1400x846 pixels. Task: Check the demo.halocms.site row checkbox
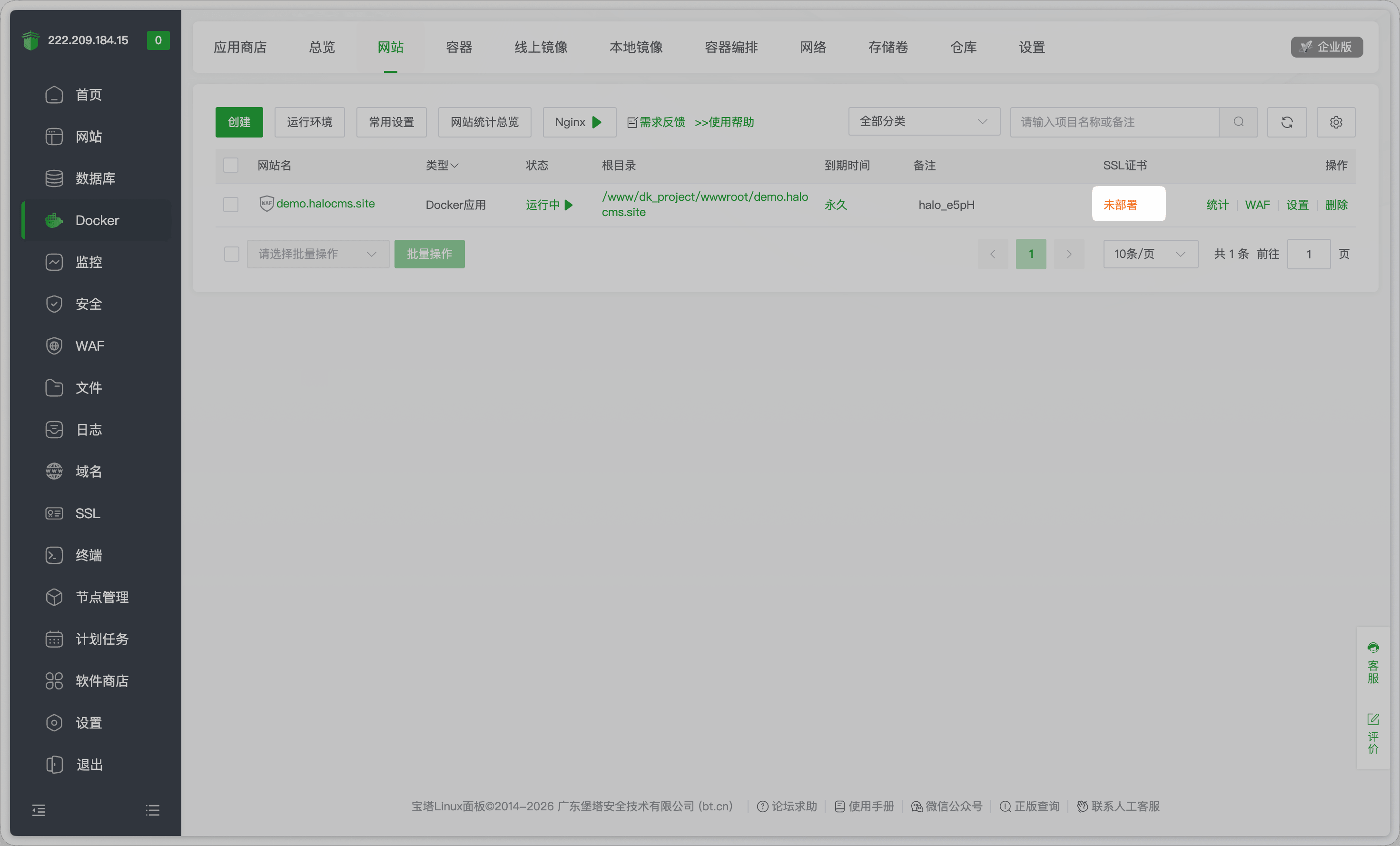click(231, 204)
